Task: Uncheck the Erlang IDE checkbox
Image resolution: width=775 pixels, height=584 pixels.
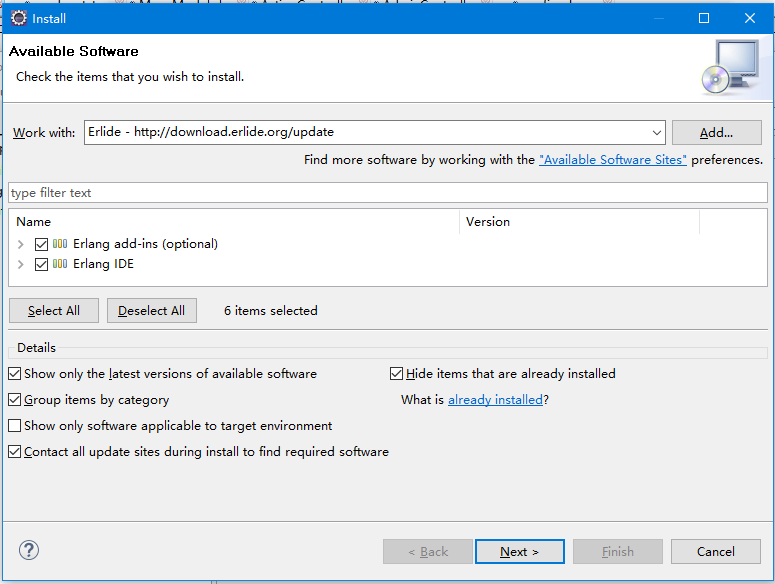Action: (x=41, y=264)
